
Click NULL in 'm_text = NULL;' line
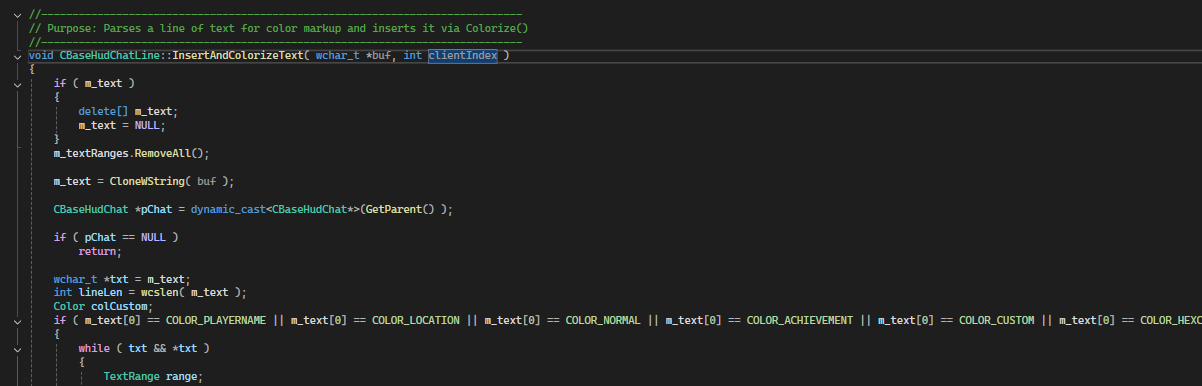coord(147,125)
